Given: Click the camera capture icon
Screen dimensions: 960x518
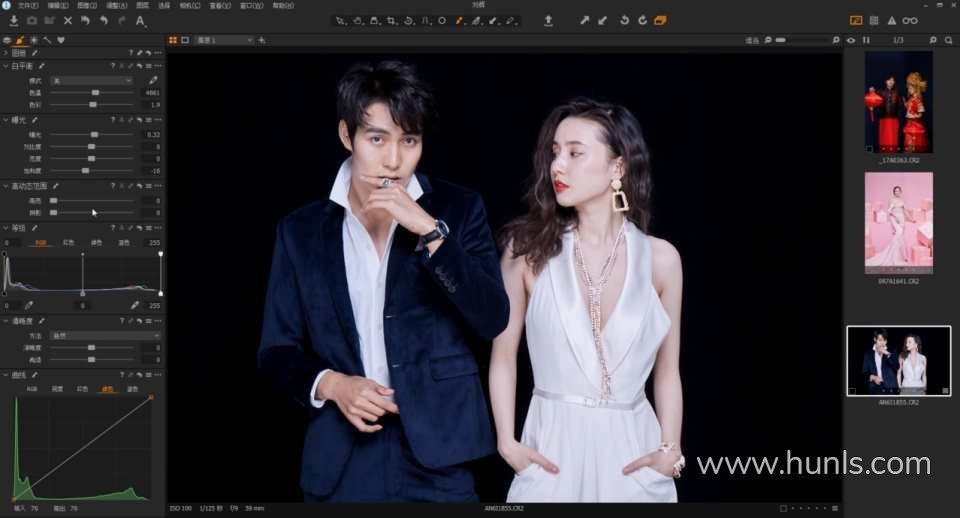Looking at the screenshot, I should tap(32, 20).
